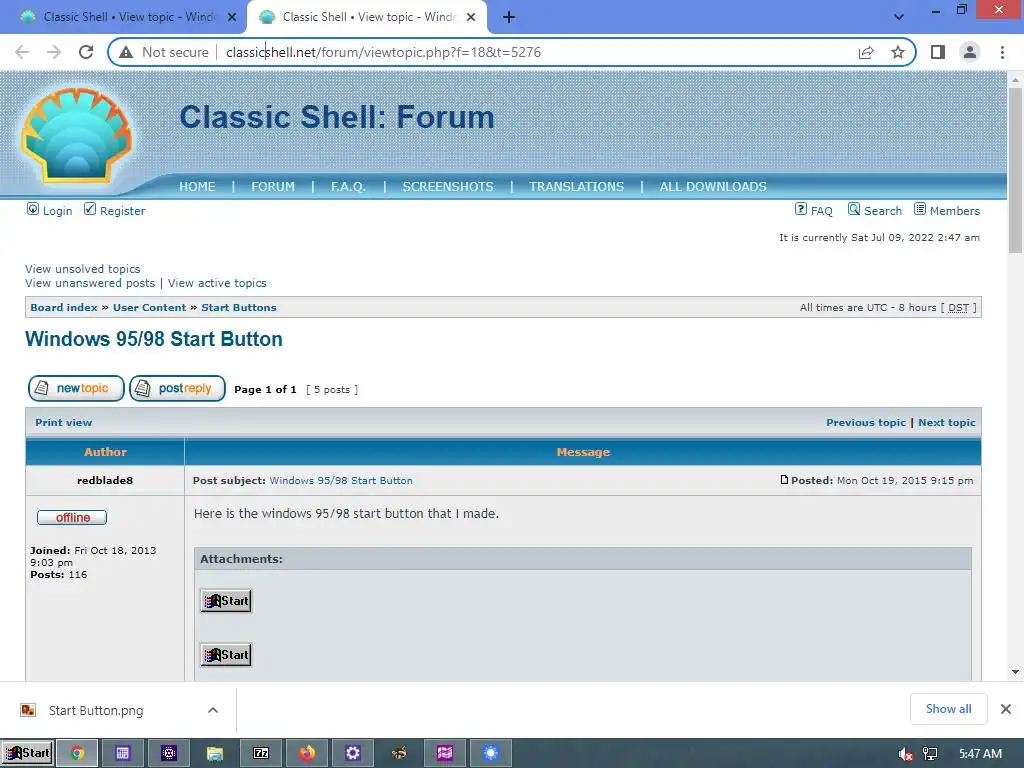View active topics
The width and height of the screenshot is (1024, 768).
pyautogui.click(x=217, y=283)
